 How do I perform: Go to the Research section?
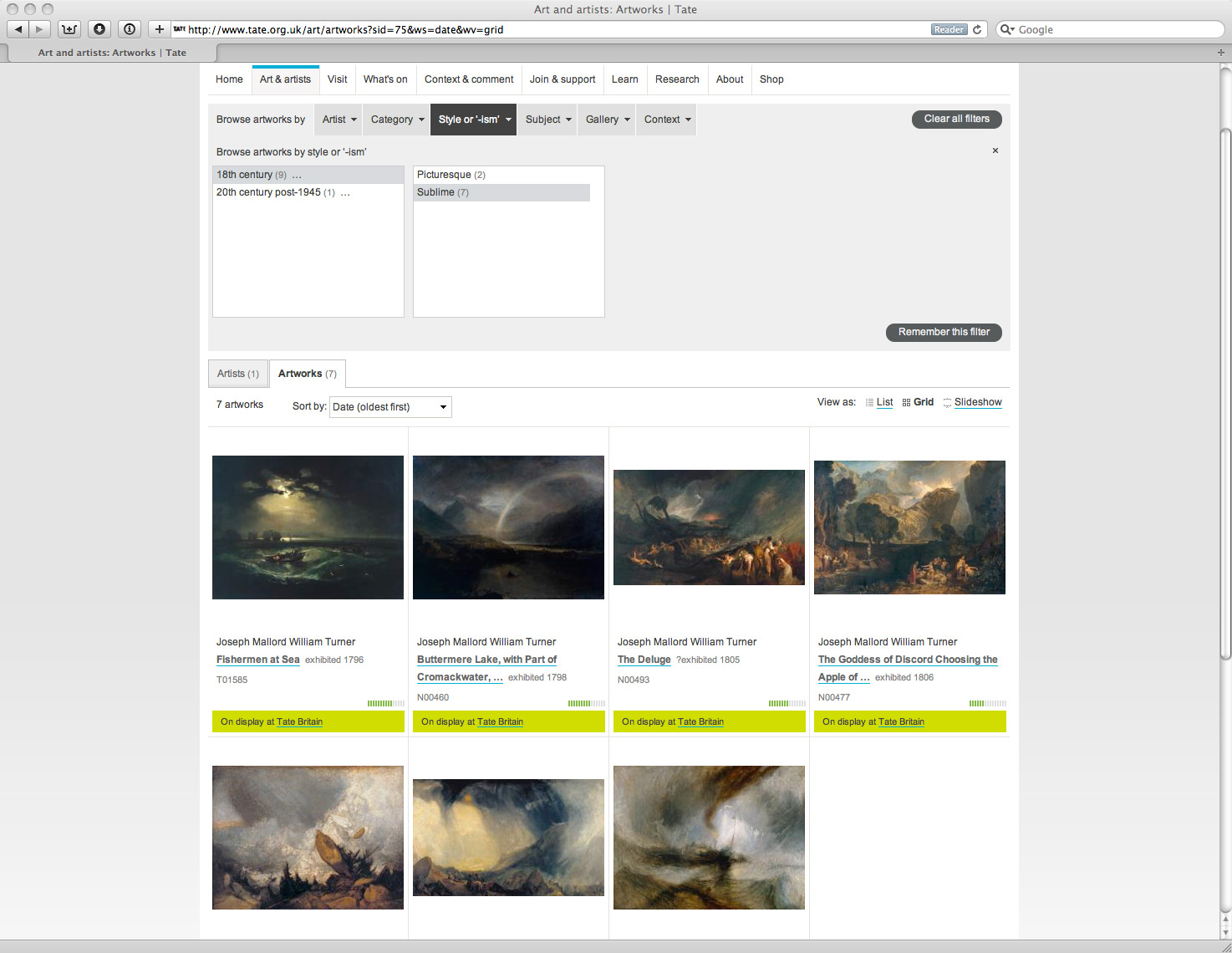[x=677, y=79]
